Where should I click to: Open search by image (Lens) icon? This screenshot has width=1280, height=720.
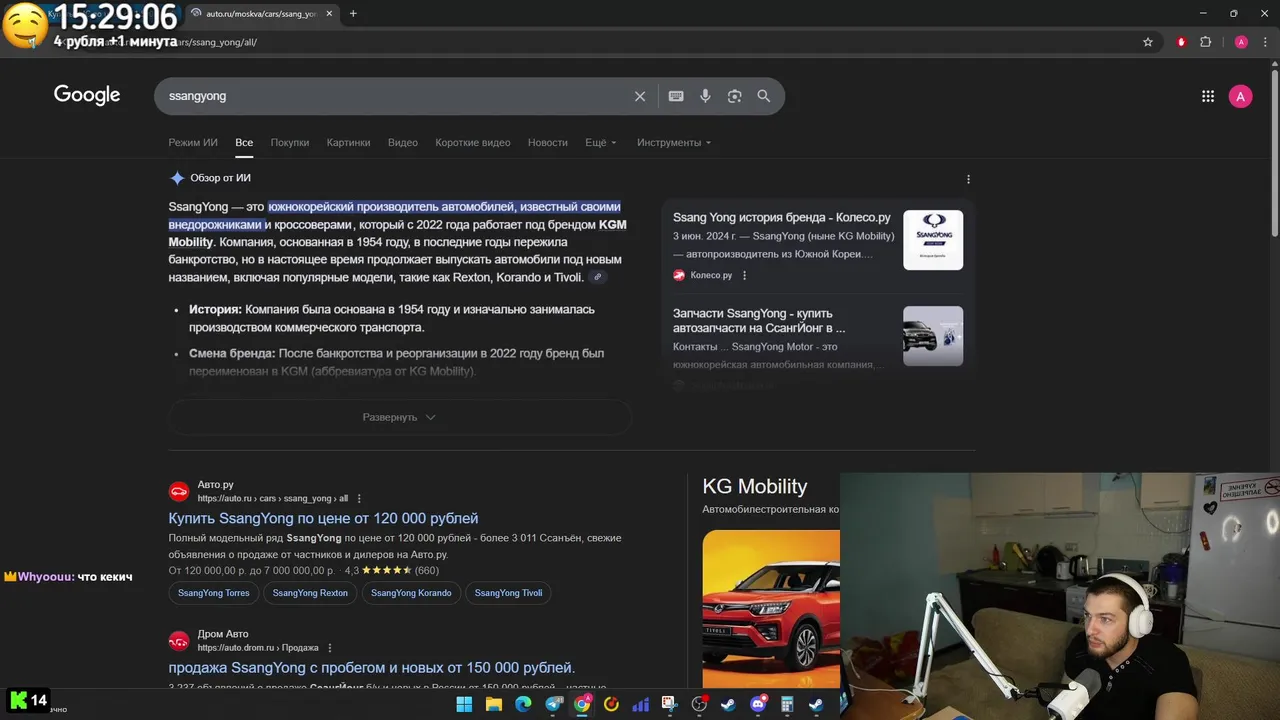click(734, 96)
